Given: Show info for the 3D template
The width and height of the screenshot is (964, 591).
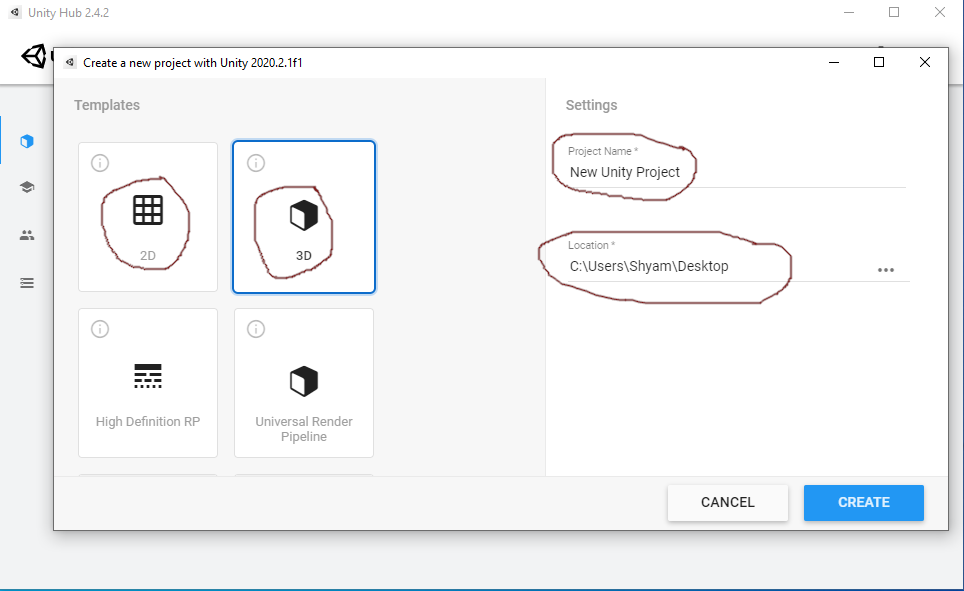Looking at the screenshot, I should (256, 163).
